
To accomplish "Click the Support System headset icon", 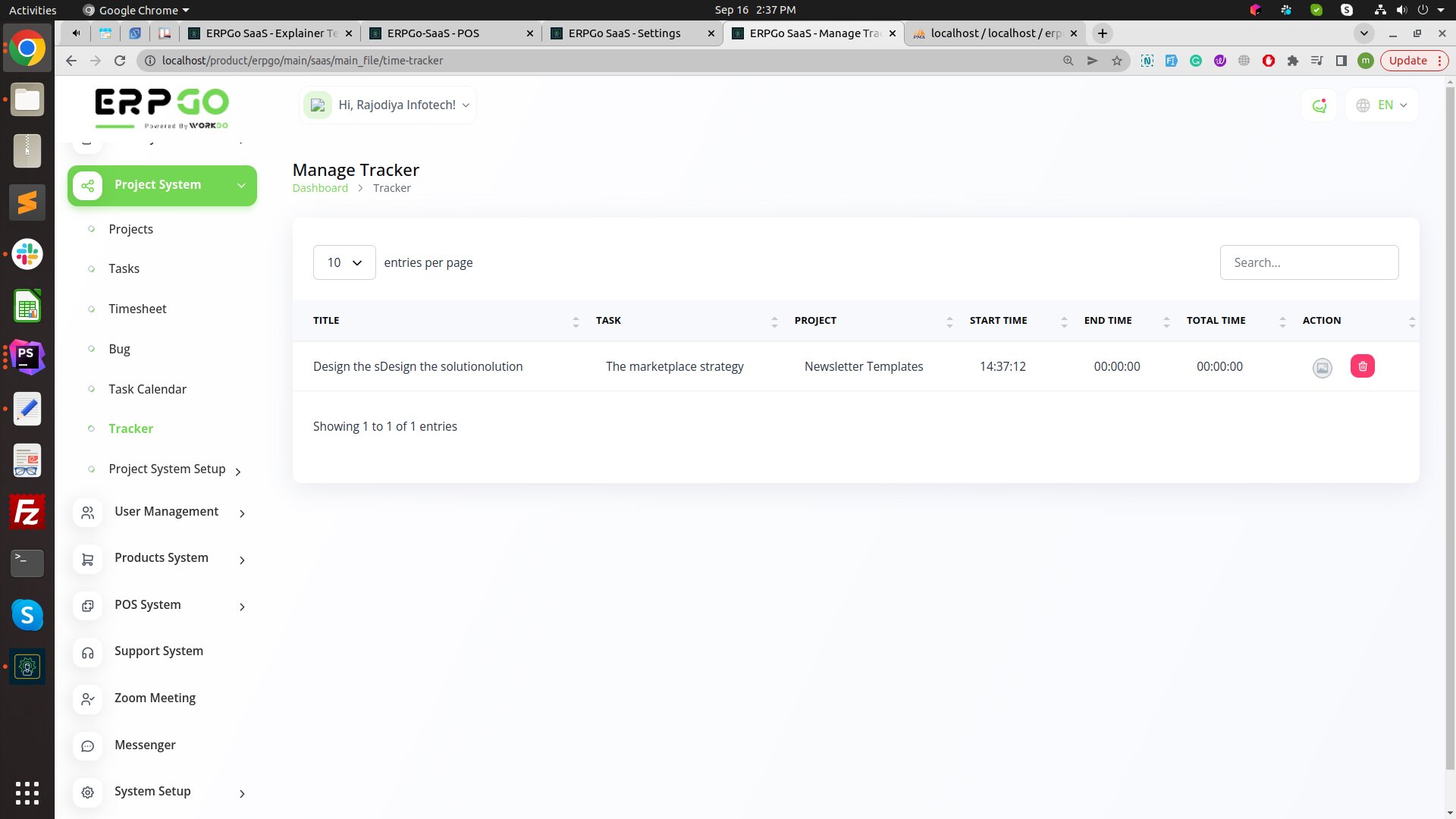I will point(88,653).
